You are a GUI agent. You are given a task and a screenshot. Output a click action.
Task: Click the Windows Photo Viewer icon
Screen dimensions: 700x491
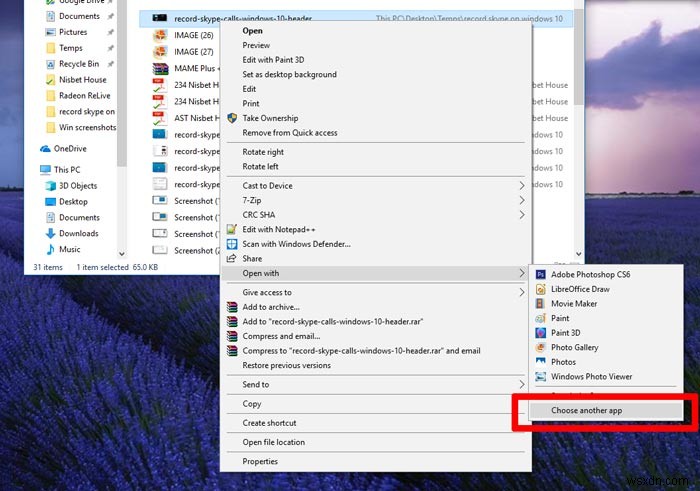coord(540,377)
